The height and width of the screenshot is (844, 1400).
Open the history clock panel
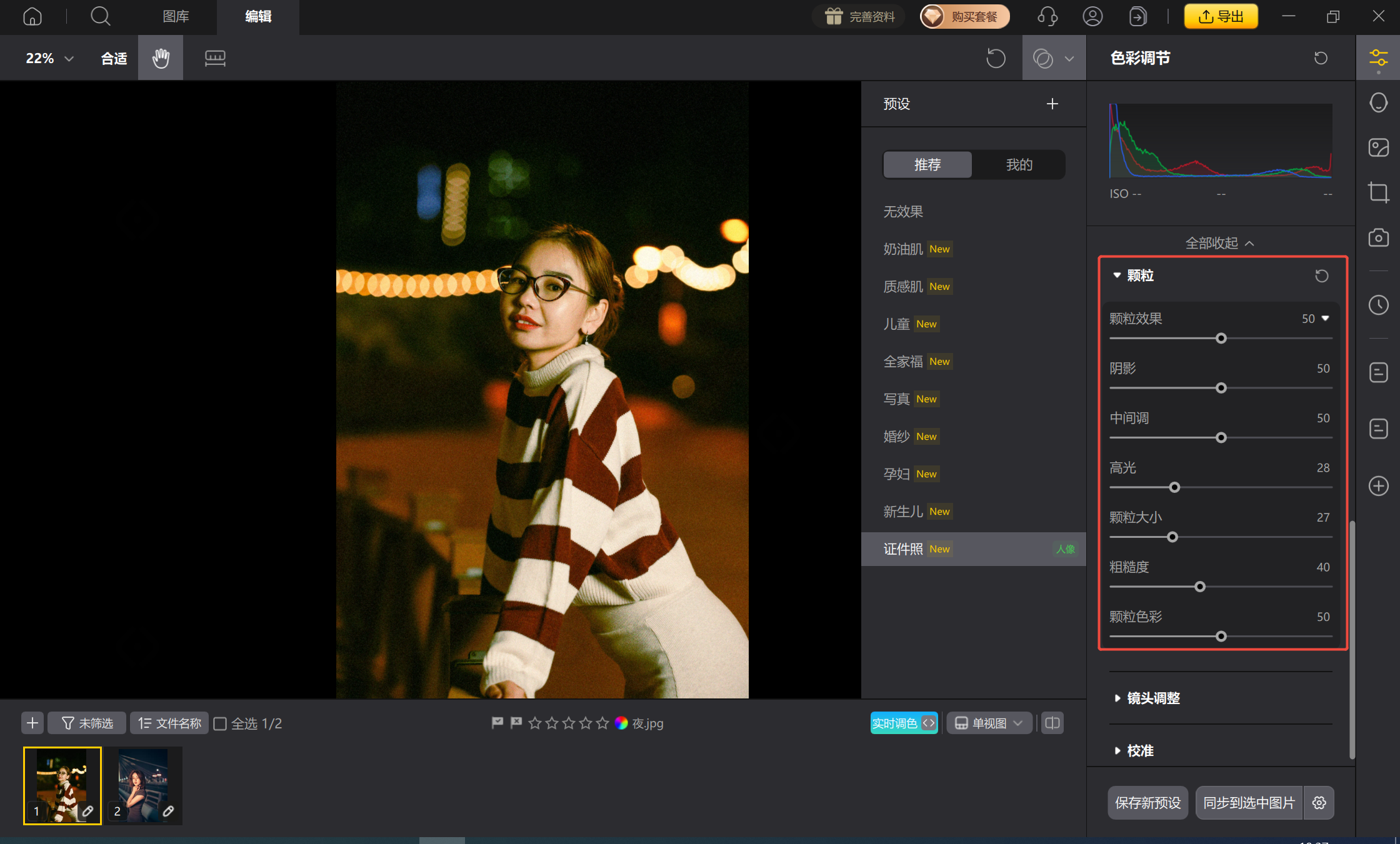[1378, 305]
